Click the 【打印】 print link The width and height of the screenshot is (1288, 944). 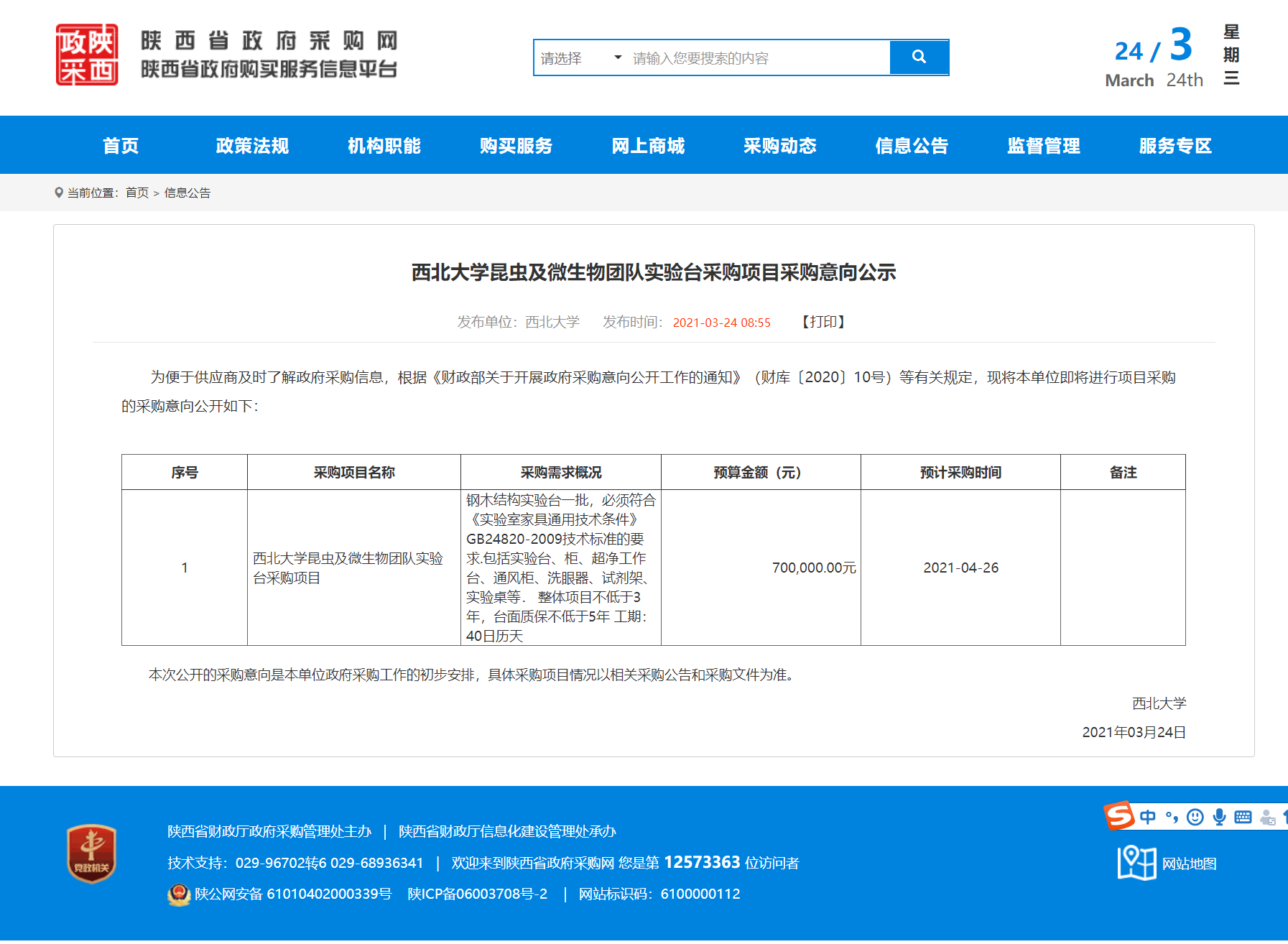click(823, 322)
